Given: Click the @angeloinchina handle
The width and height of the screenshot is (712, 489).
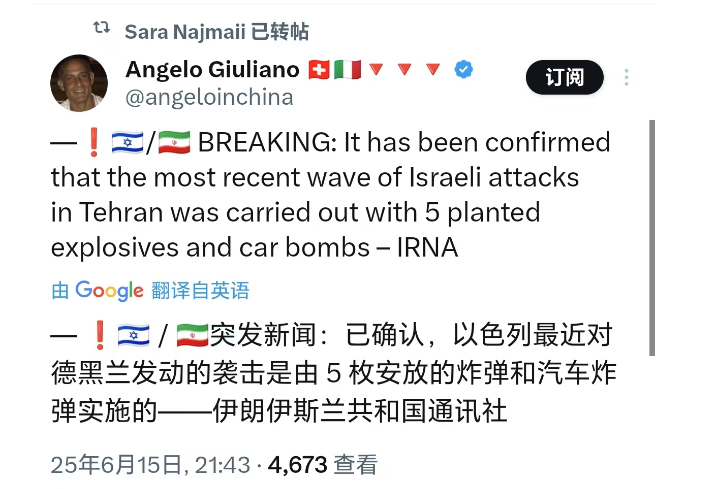Looking at the screenshot, I should [209, 97].
